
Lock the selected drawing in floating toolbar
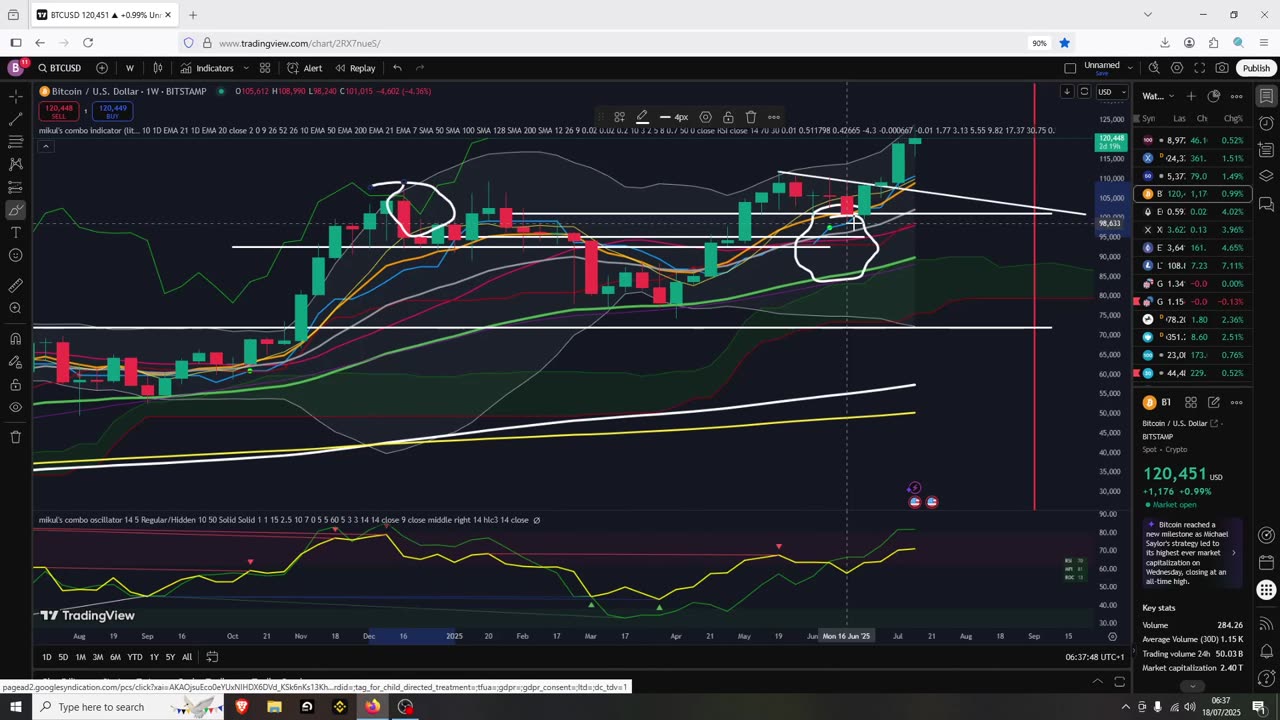click(x=728, y=117)
